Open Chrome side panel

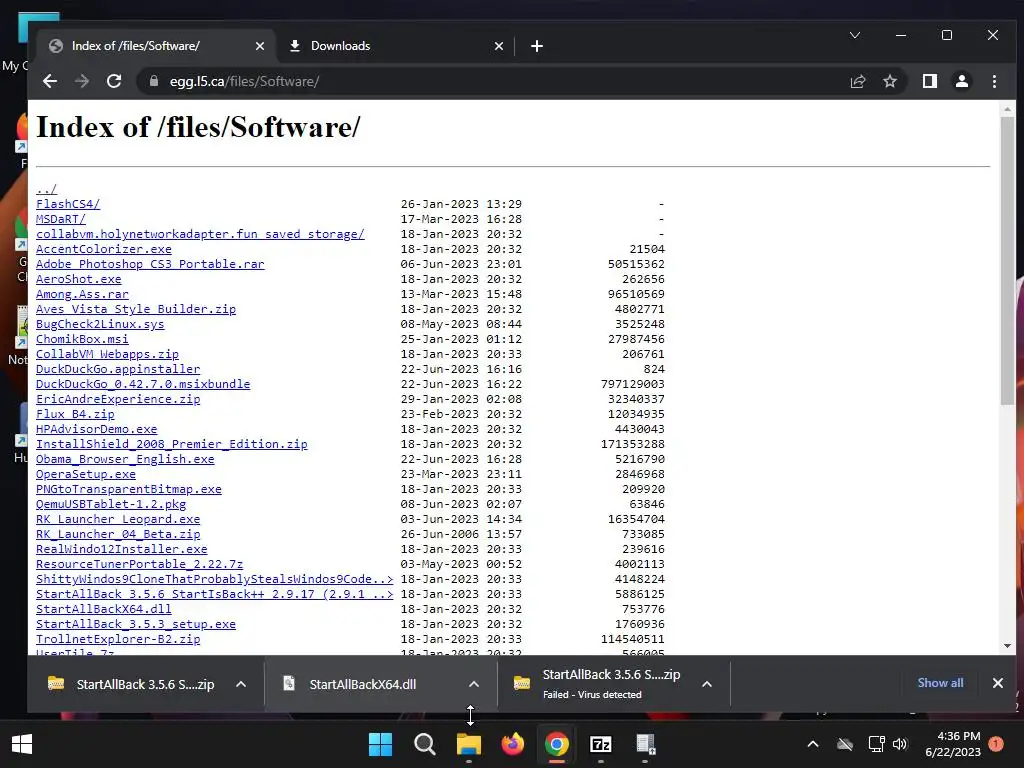929,81
